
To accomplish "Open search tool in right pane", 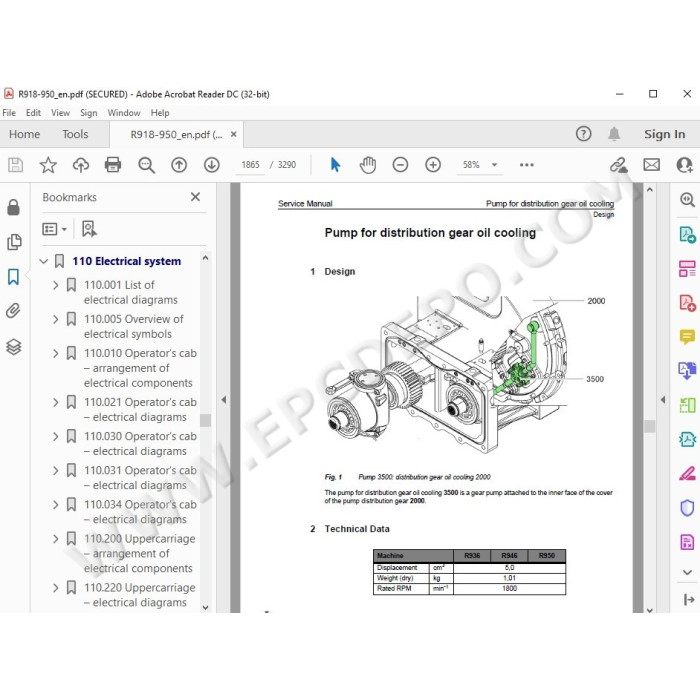I will click(687, 200).
